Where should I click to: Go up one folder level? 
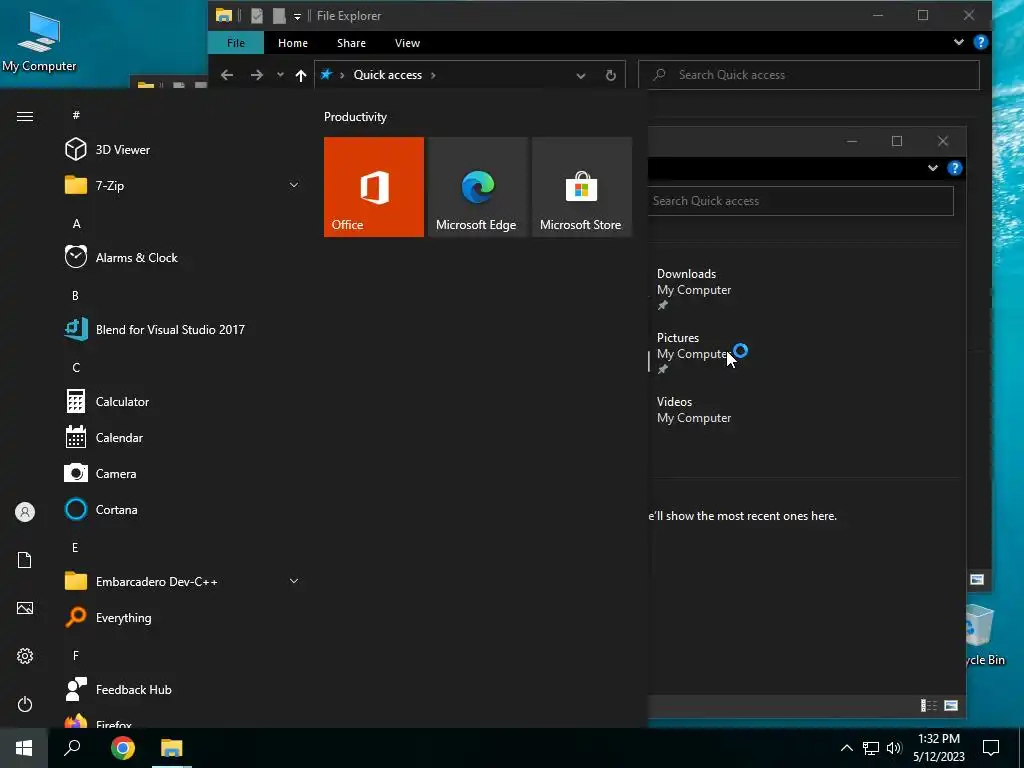point(300,75)
